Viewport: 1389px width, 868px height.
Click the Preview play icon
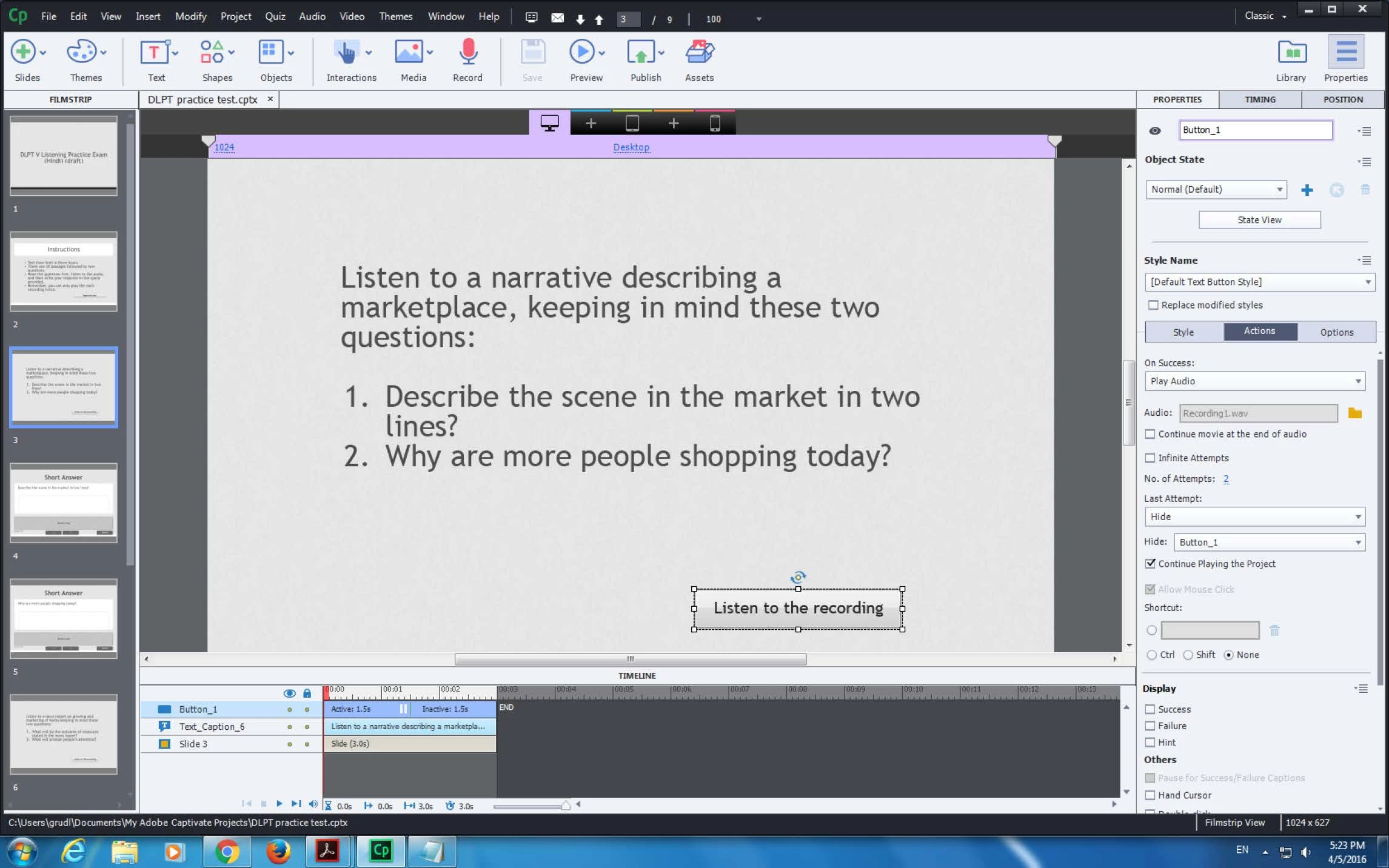click(581, 52)
